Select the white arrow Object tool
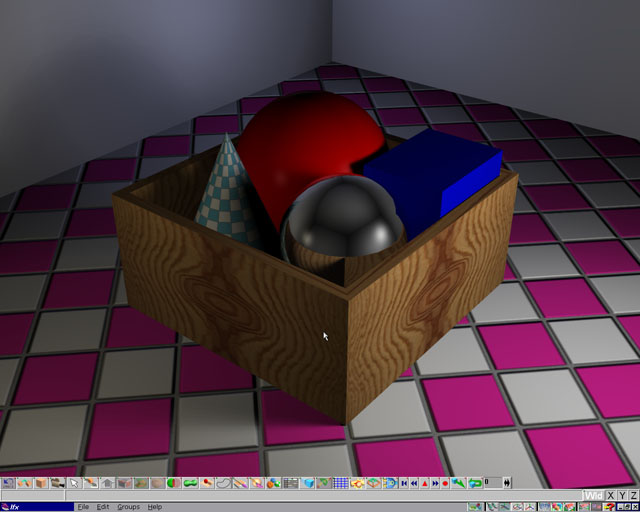Viewport: 640px width, 512px height. 74,483
